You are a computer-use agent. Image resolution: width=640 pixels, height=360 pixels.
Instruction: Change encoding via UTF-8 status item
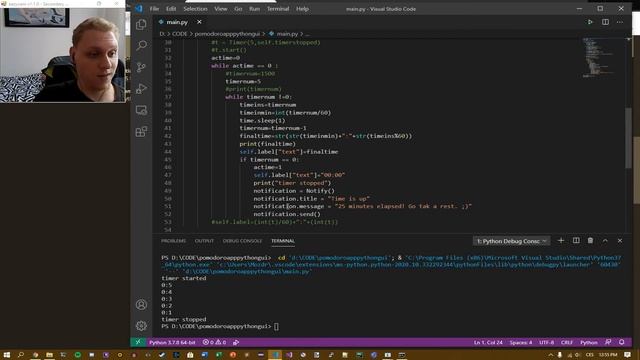click(547, 342)
